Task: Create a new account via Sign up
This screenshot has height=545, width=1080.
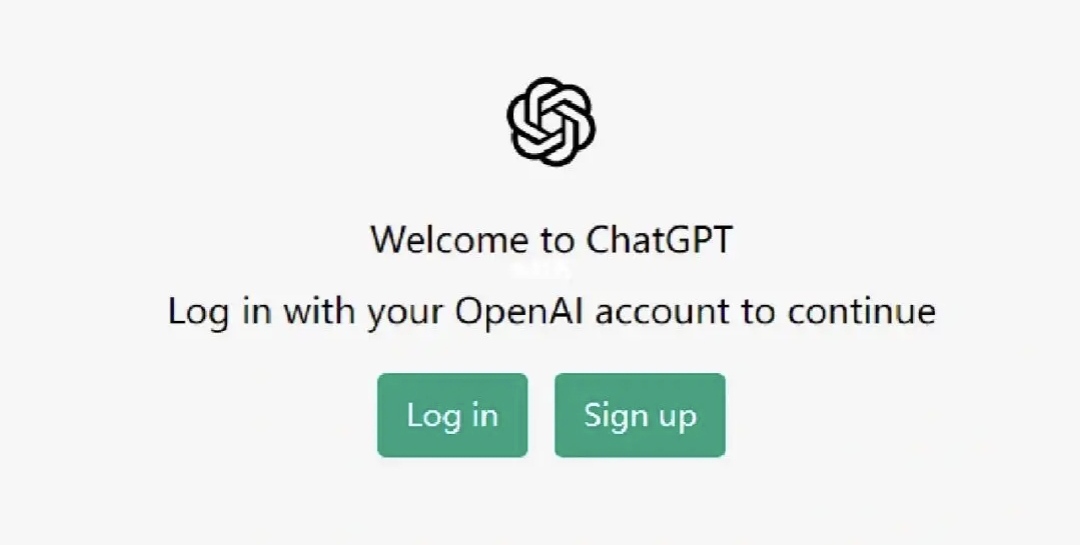Action: (x=640, y=415)
